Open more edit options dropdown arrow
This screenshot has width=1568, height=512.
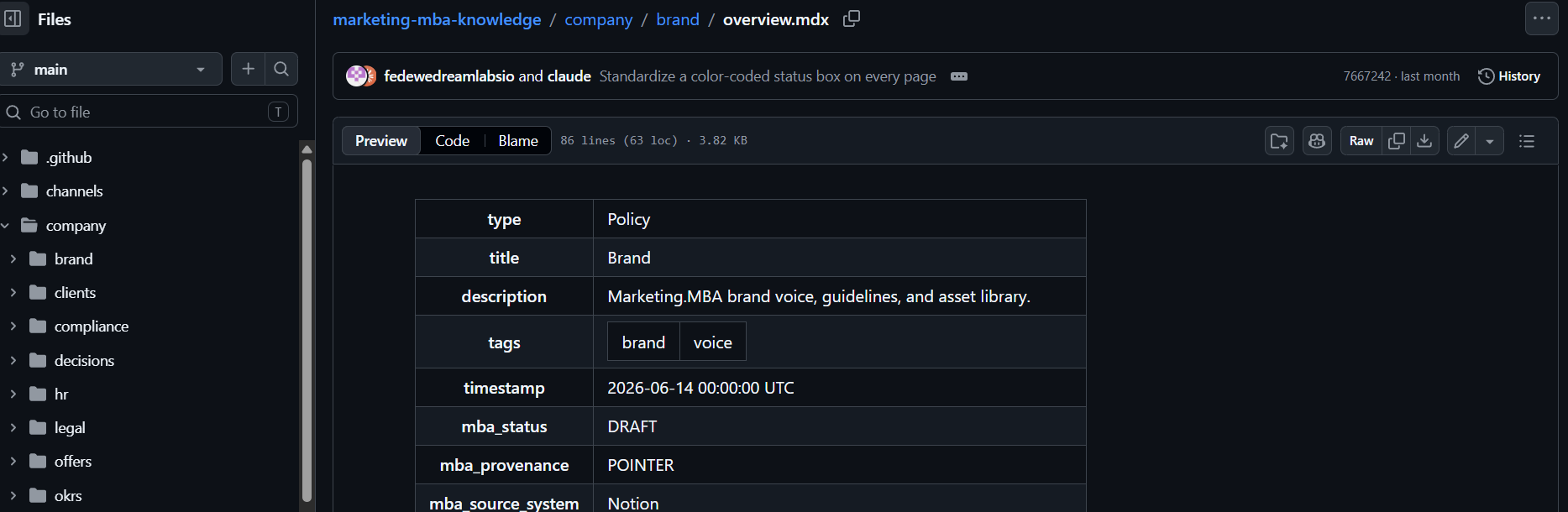click(x=1490, y=141)
